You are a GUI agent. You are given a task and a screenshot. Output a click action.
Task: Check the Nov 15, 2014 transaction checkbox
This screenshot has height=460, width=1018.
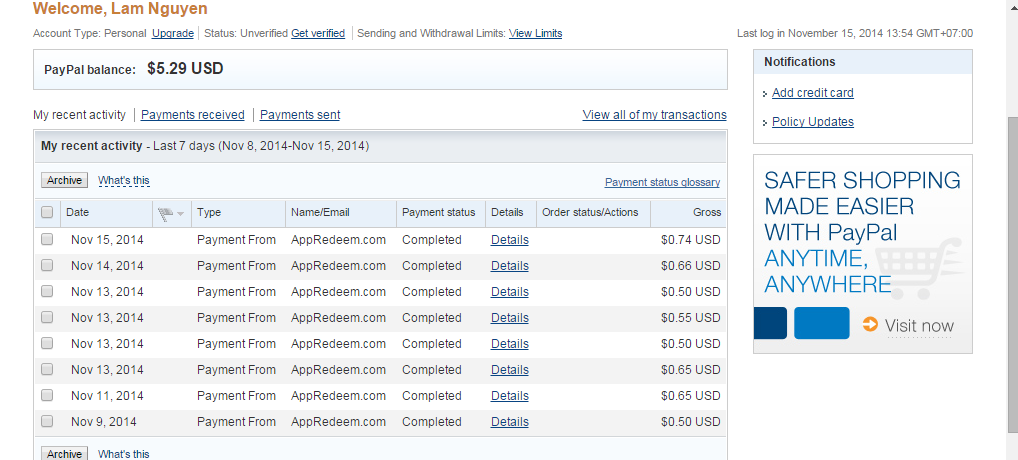pos(47,240)
